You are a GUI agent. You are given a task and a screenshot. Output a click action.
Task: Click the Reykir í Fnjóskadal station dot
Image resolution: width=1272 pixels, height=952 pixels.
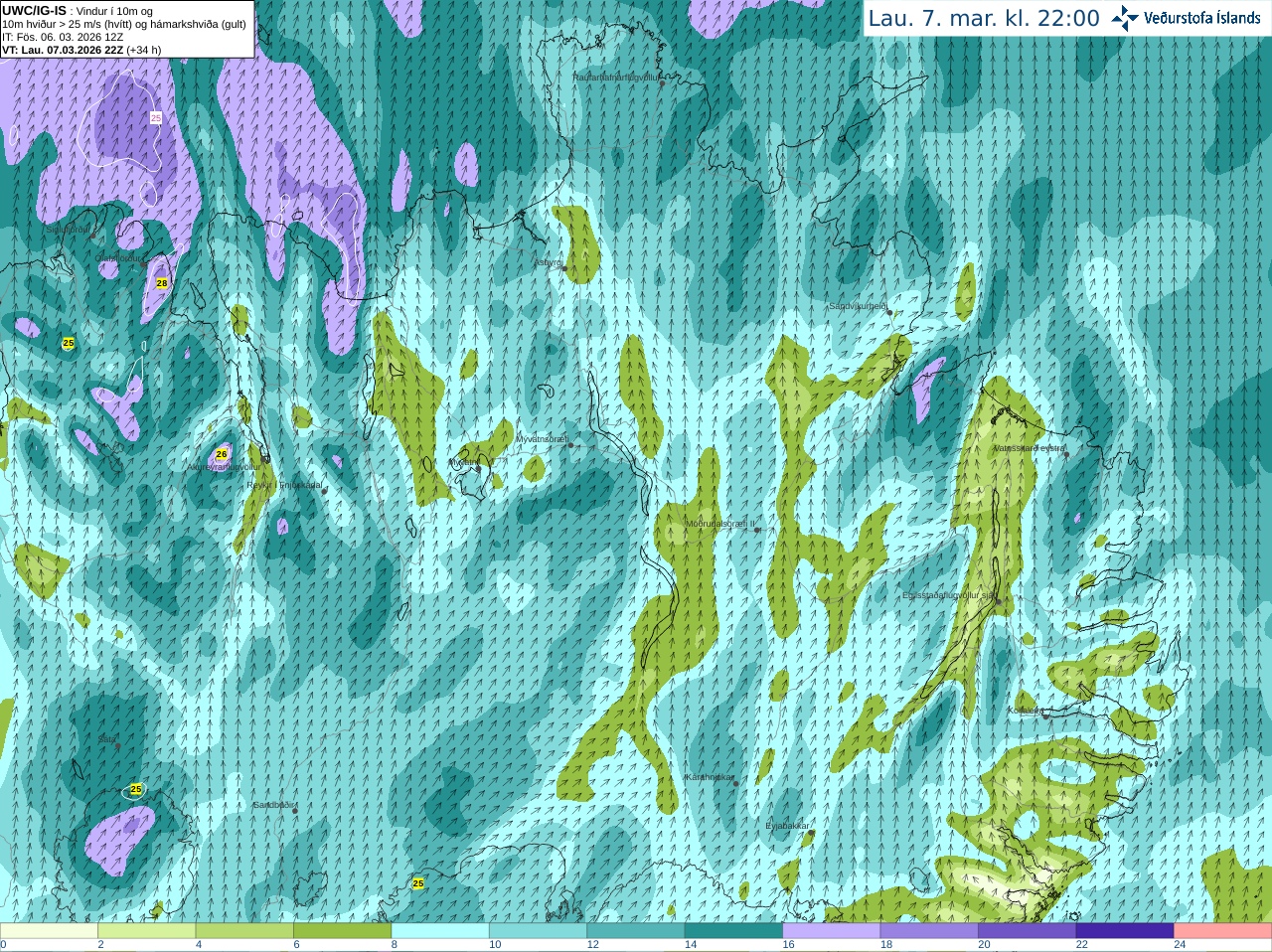pyautogui.click(x=324, y=491)
